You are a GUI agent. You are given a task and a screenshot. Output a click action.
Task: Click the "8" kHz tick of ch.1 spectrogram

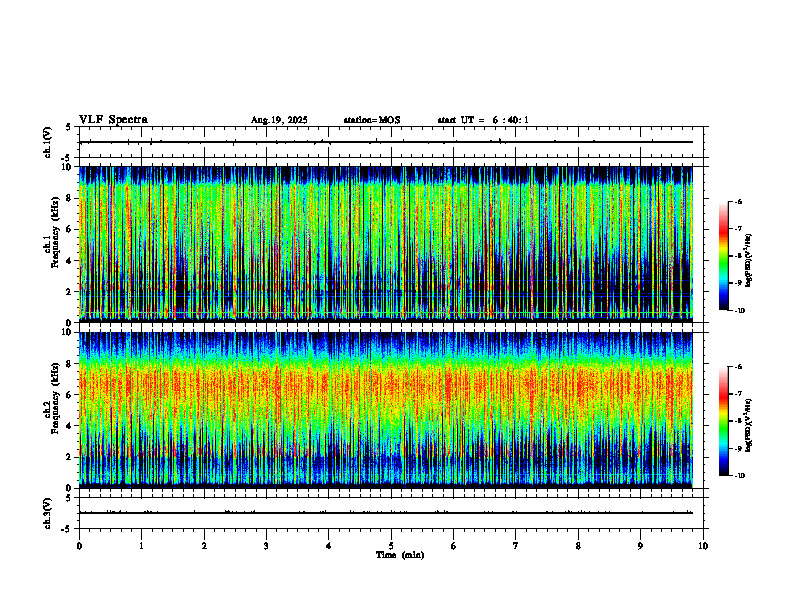click(x=69, y=198)
